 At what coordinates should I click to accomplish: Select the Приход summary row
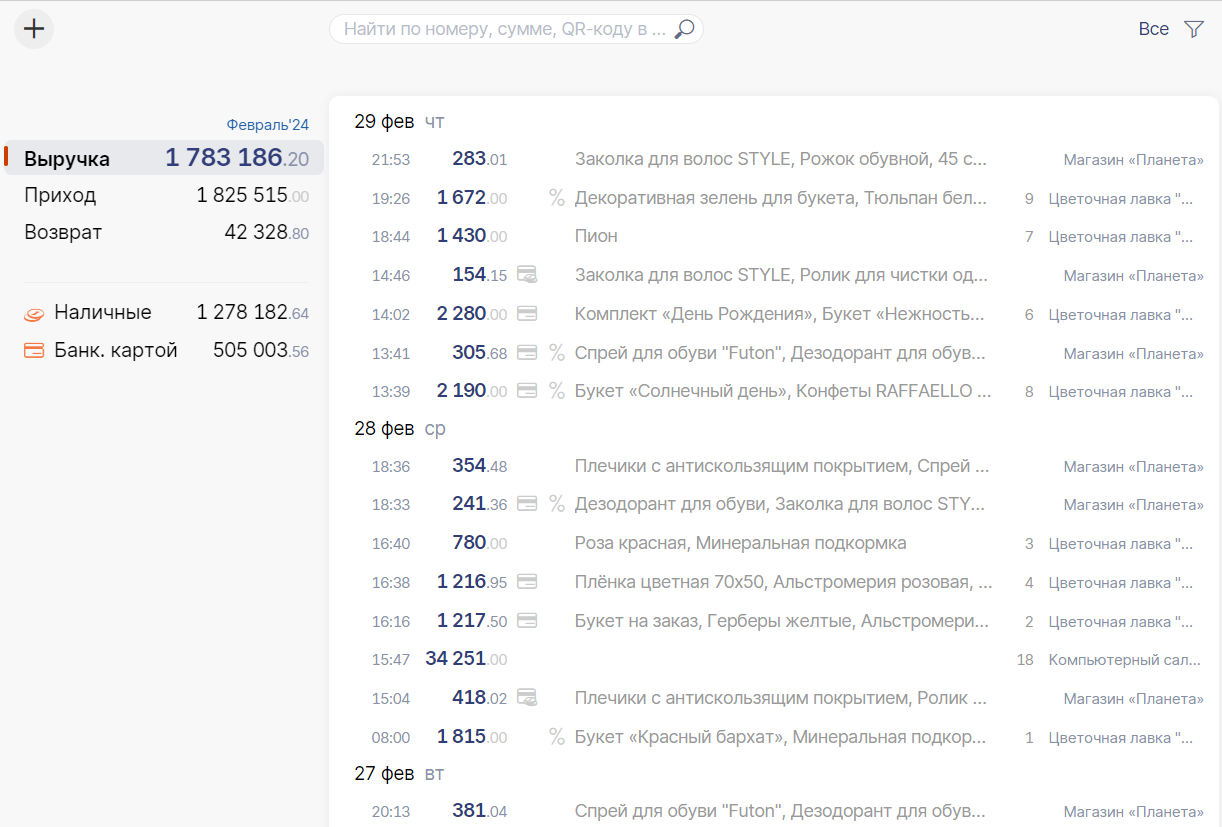[165, 195]
